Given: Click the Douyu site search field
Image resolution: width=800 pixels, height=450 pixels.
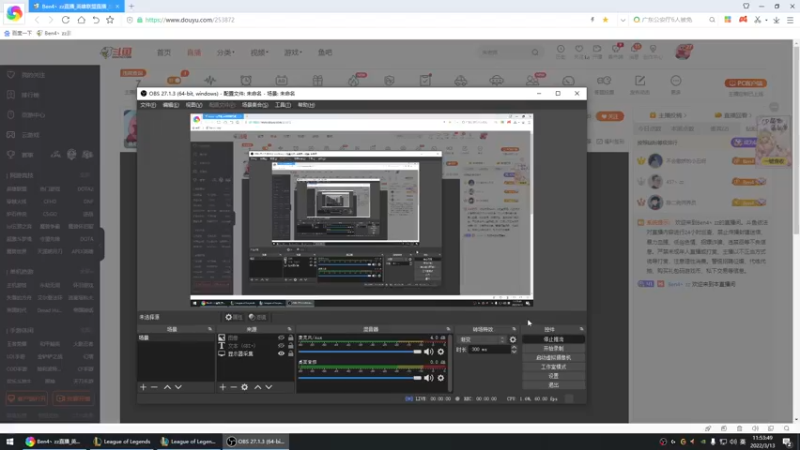Looking at the screenshot, I should click(505, 53).
